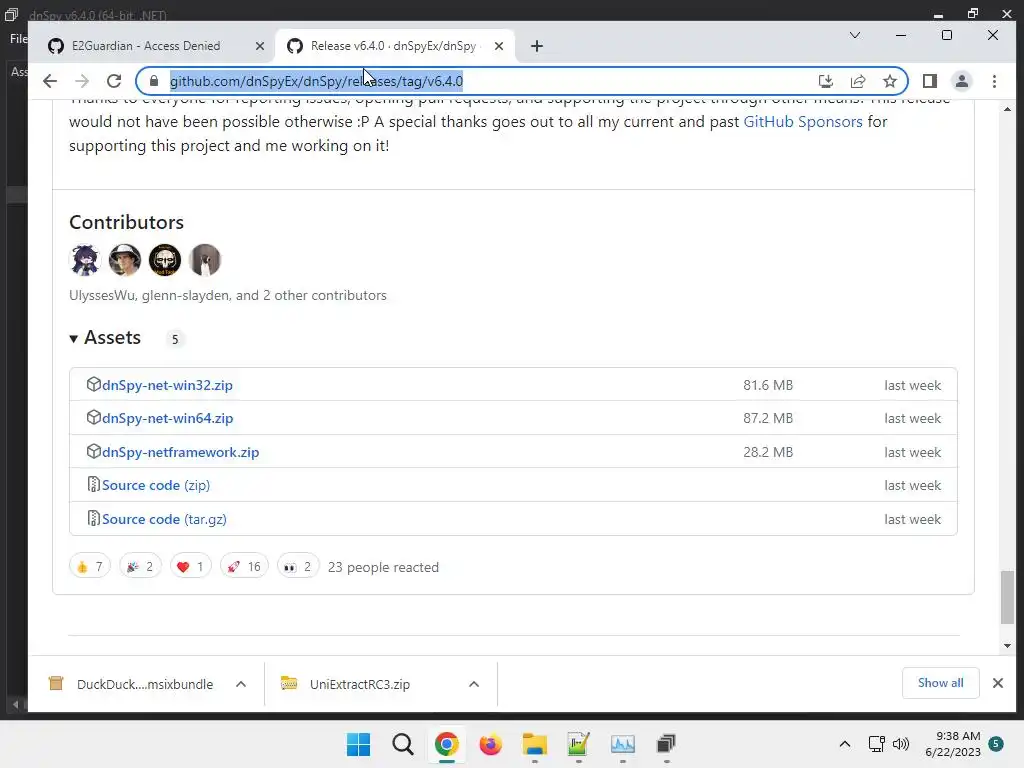Select the Release v6.4.0 dnSpyEx tab

pos(394,46)
